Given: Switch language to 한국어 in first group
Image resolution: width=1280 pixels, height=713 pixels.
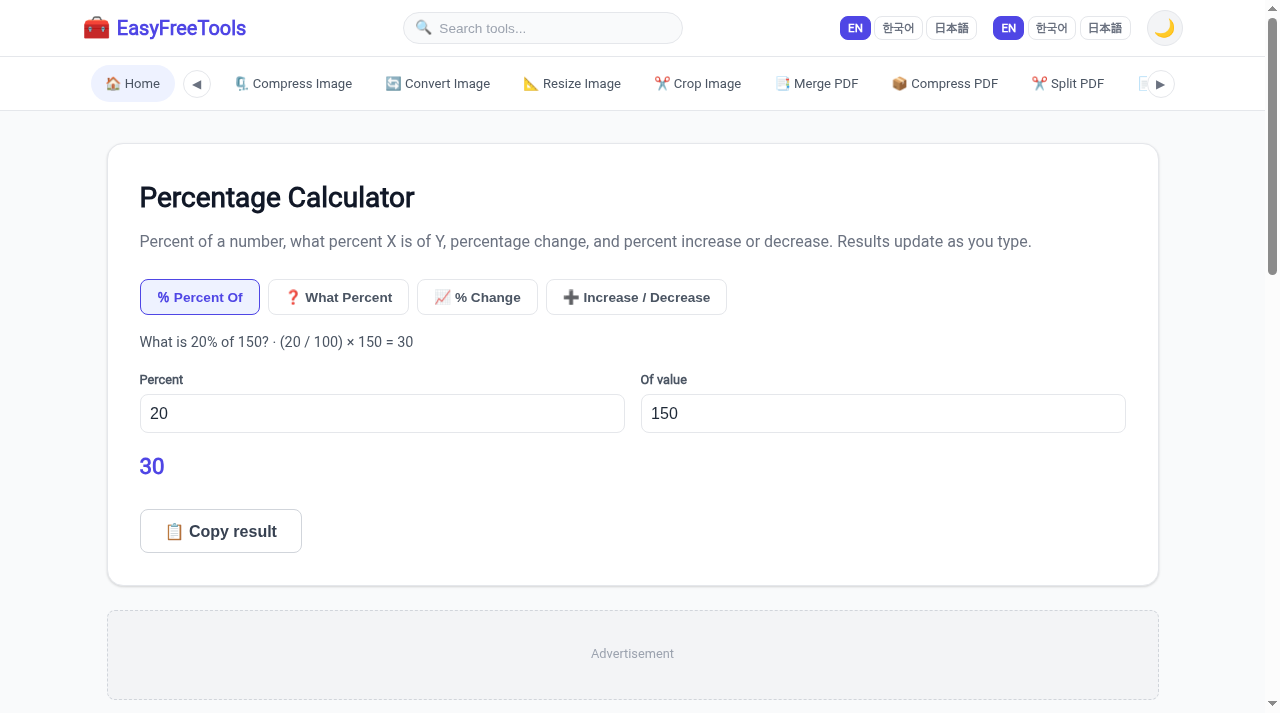Looking at the screenshot, I should pyautogui.click(x=898, y=28).
